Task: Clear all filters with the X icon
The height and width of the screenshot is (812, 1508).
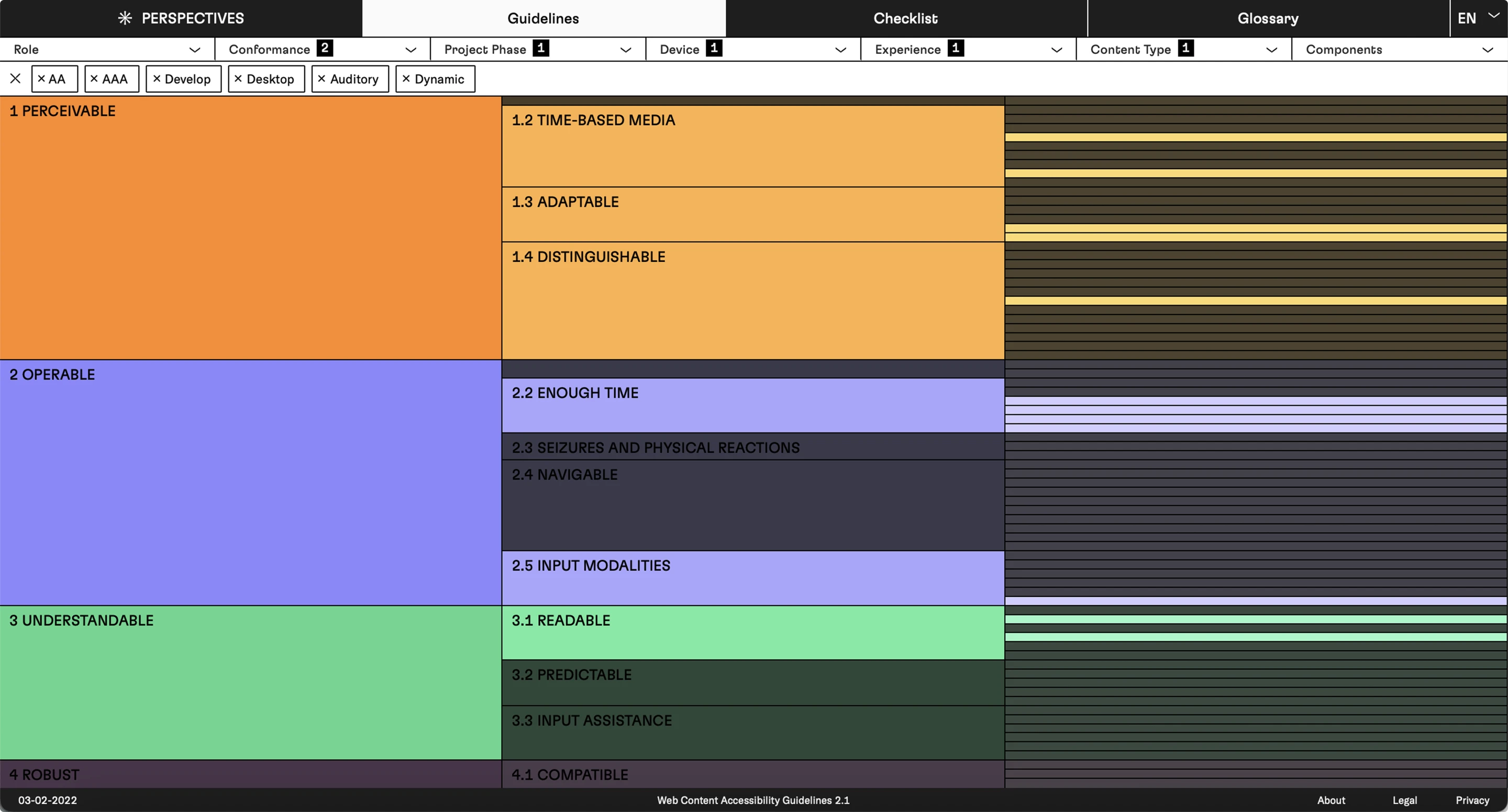Action: tap(16, 79)
